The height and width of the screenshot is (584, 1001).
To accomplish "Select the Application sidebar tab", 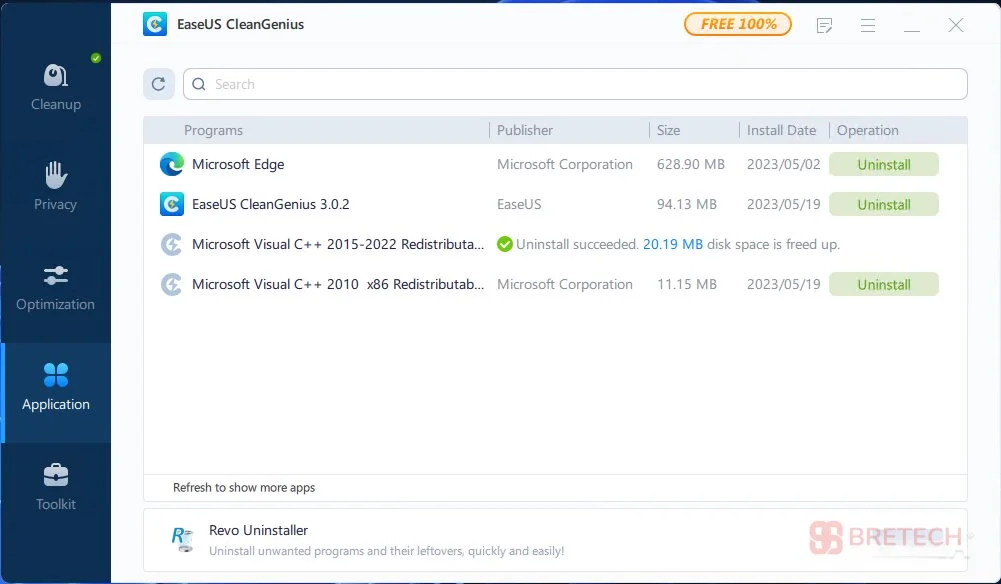I will pos(56,388).
